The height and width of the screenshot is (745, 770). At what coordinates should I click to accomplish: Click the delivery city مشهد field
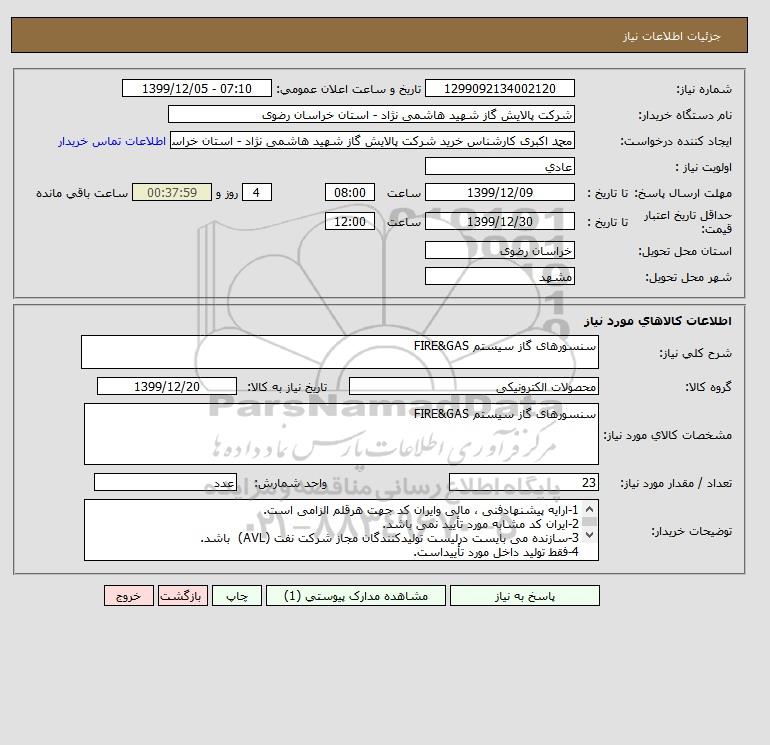(500, 276)
